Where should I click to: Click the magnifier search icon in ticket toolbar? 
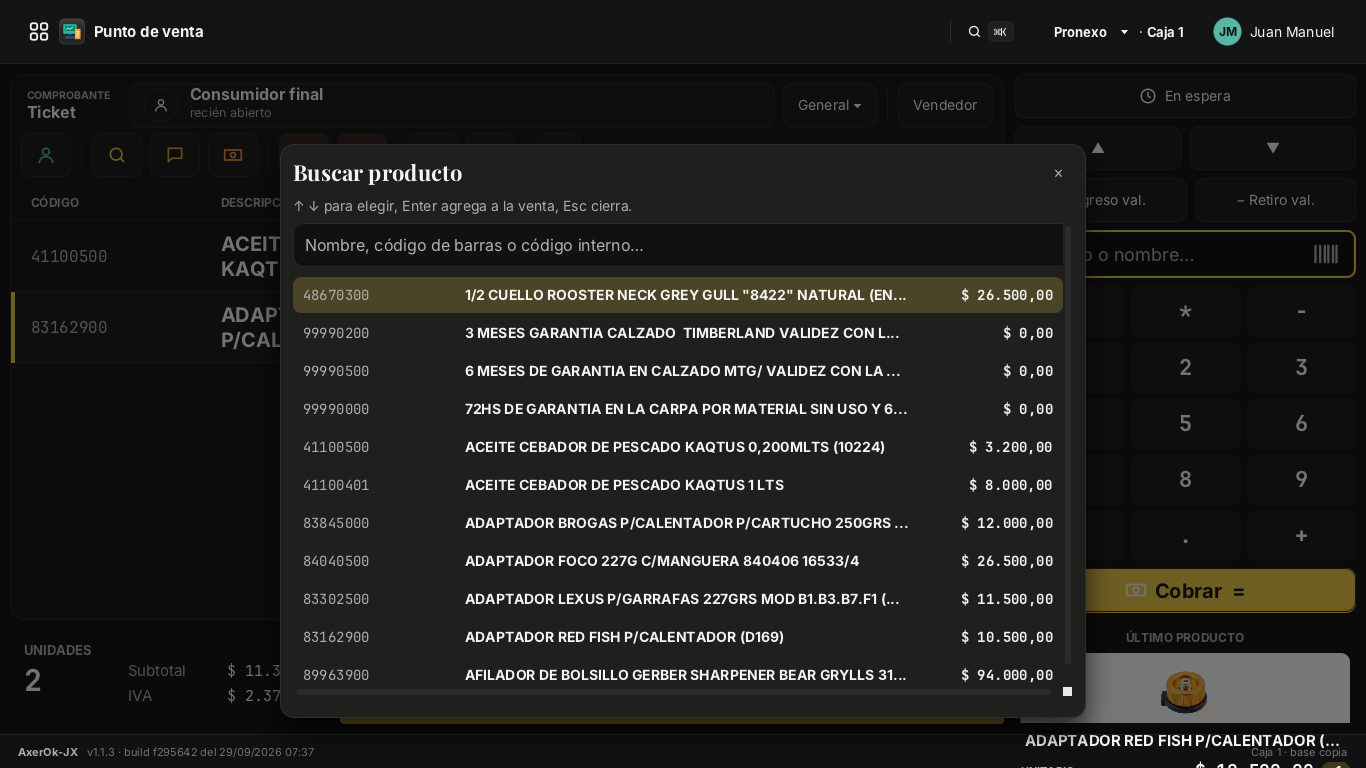point(117,155)
